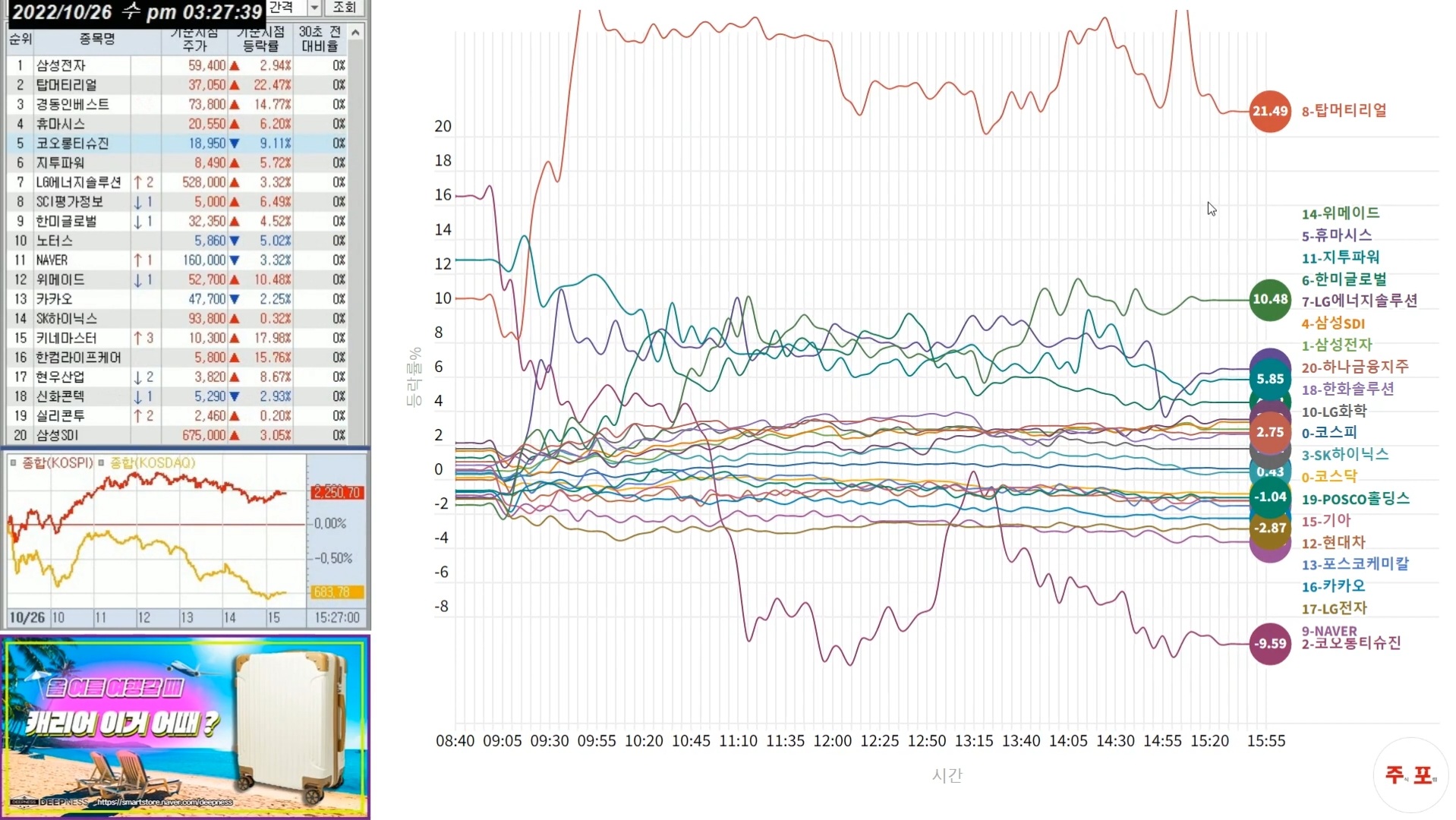Select the 삼성전자 row in the table

point(177,65)
